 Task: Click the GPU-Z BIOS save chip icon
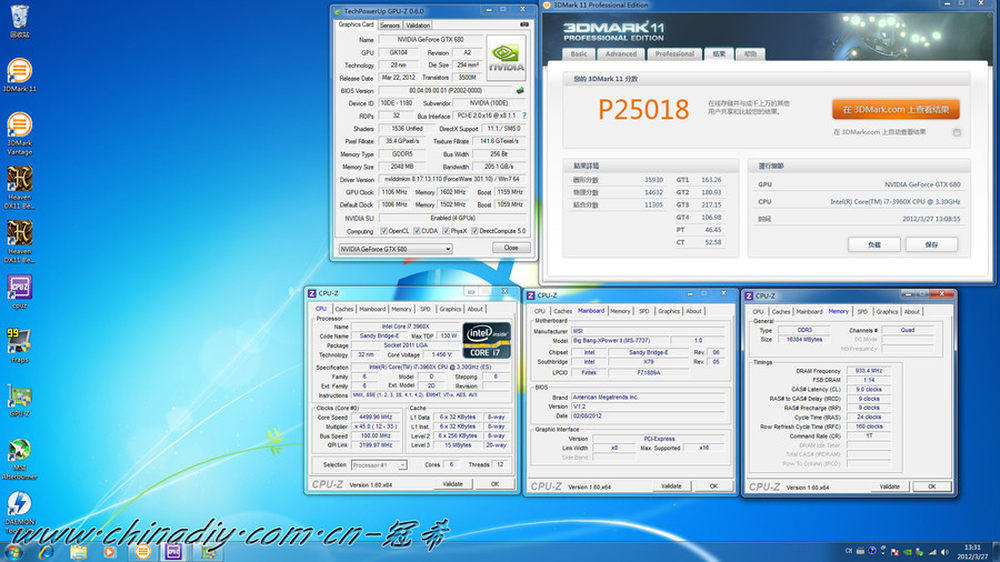tap(520, 91)
